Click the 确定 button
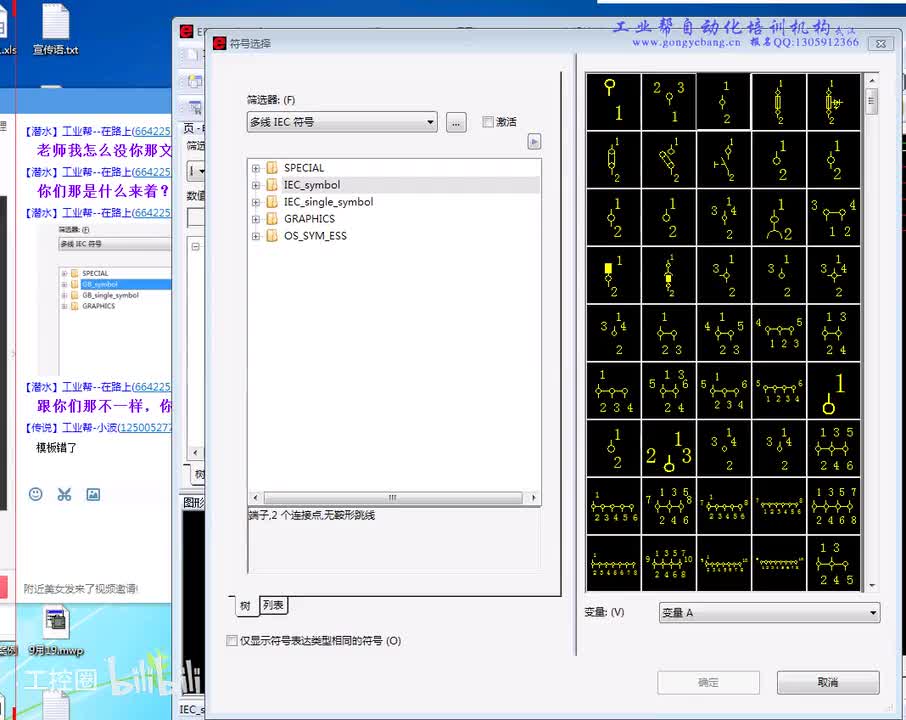The height and width of the screenshot is (720, 906). click(x=708, y=682)
